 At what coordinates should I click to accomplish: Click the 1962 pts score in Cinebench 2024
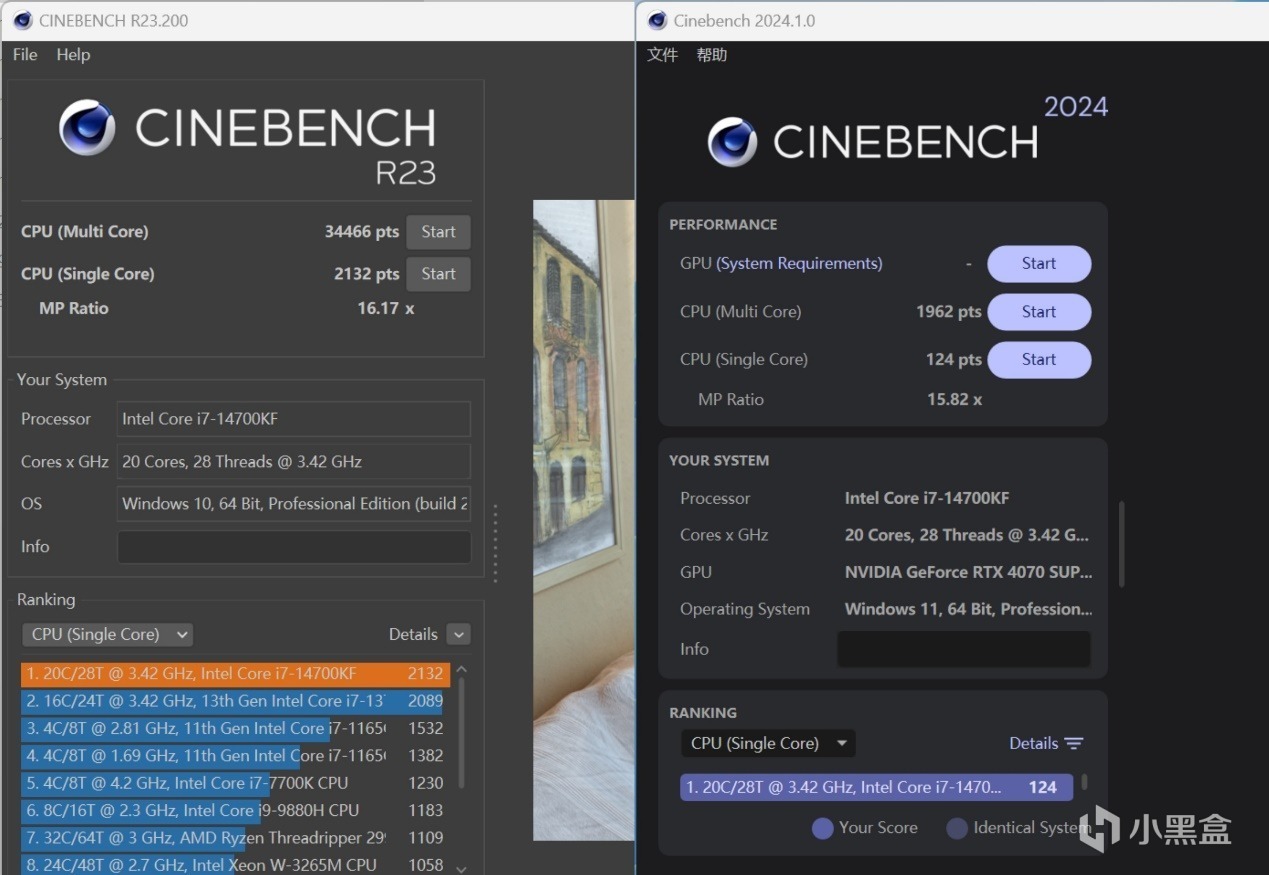pyautogui.click(x=949, y=312)
